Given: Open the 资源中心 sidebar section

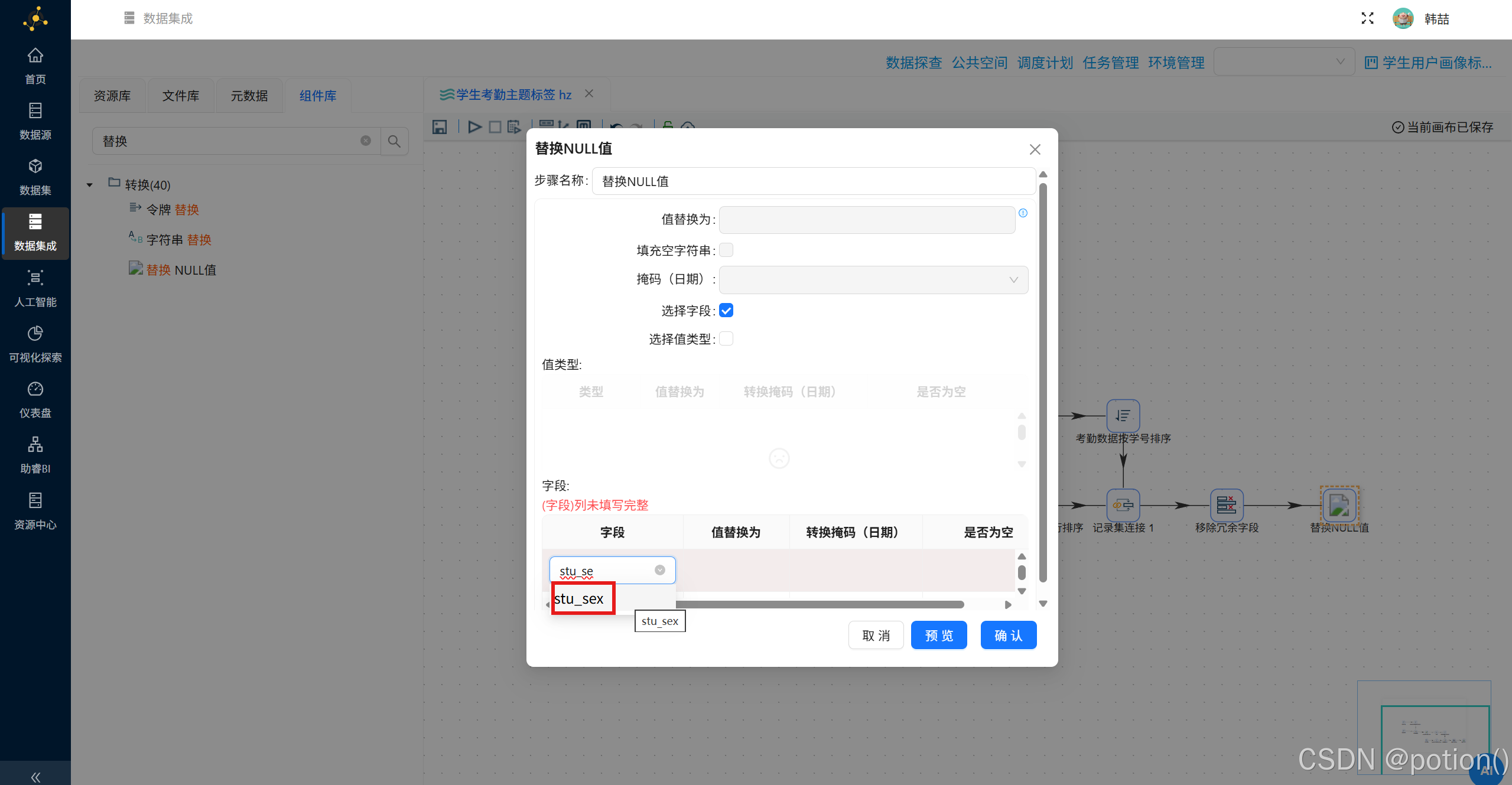Looking at the screenshot, I should (35, 510).
